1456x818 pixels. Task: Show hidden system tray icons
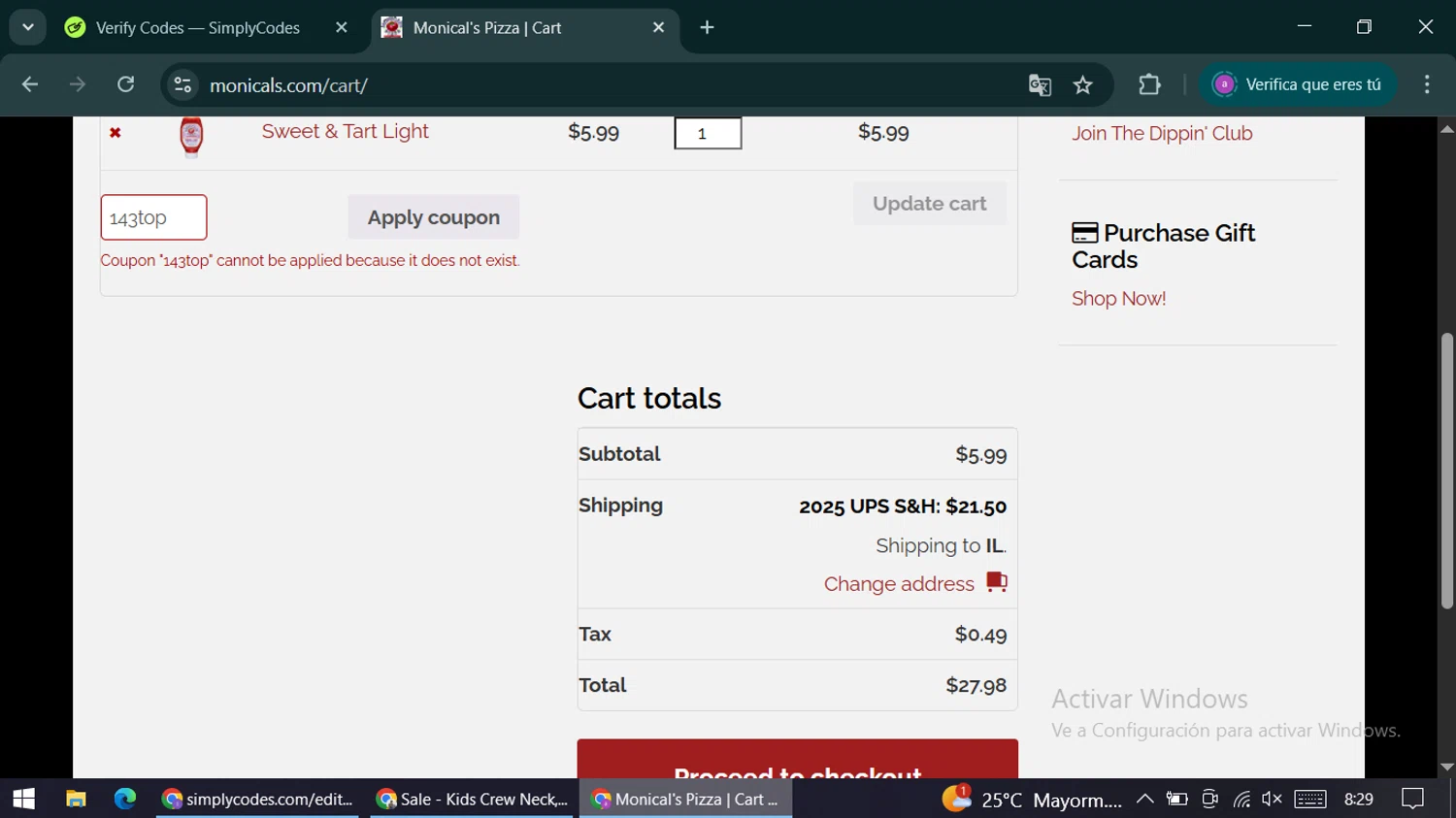click(1144, 799)
